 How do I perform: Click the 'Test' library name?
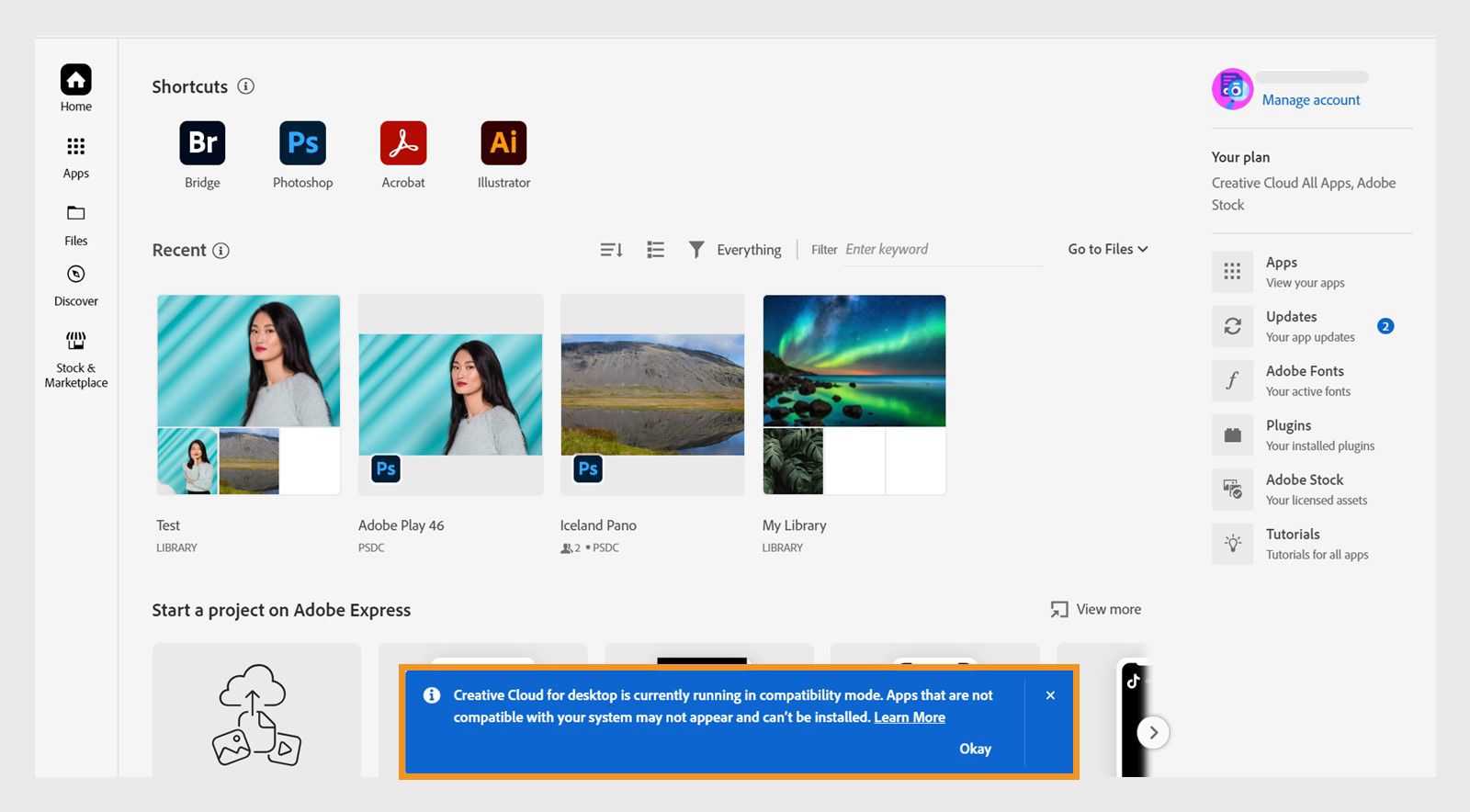(x=168, y=525)
